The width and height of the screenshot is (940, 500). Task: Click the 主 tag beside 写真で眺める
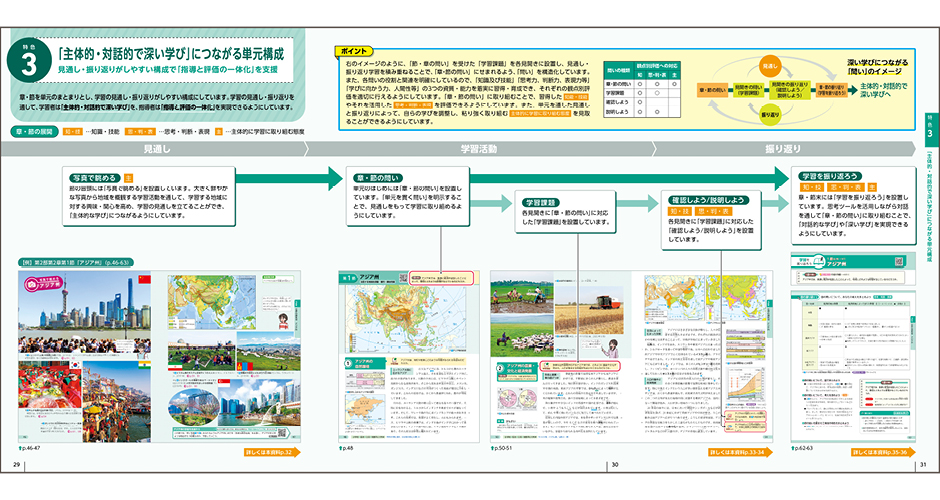coord(128,178)
